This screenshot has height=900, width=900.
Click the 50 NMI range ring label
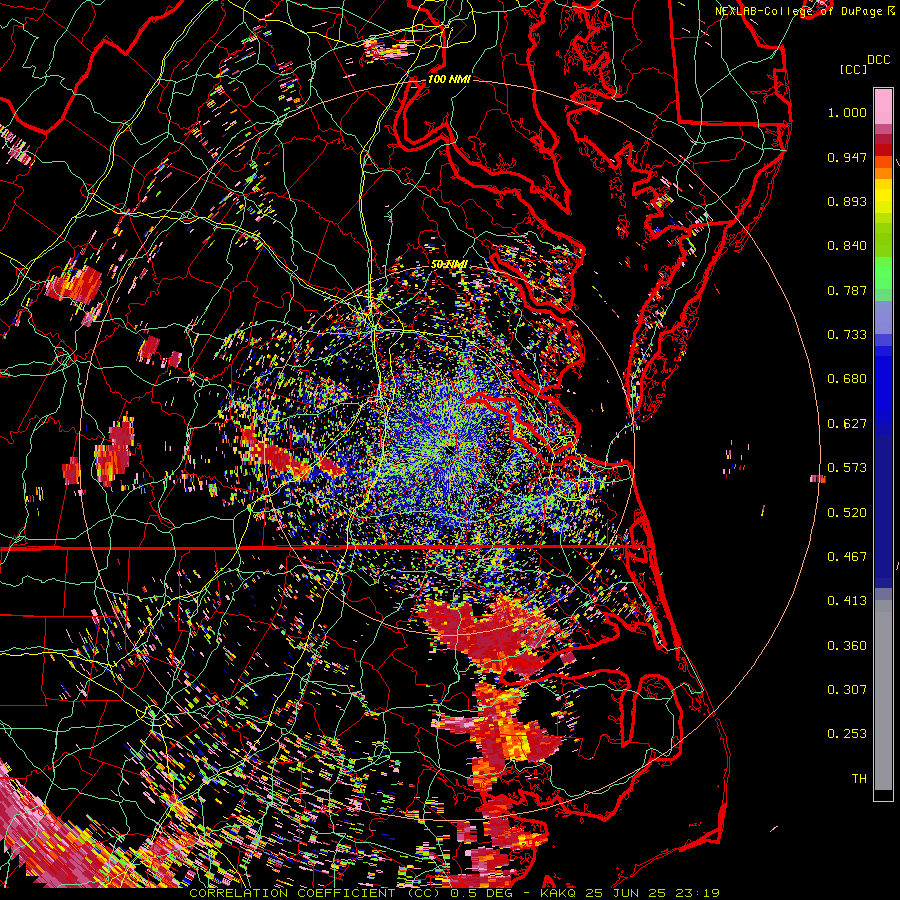pyautogui.click(x=449, y=264)
